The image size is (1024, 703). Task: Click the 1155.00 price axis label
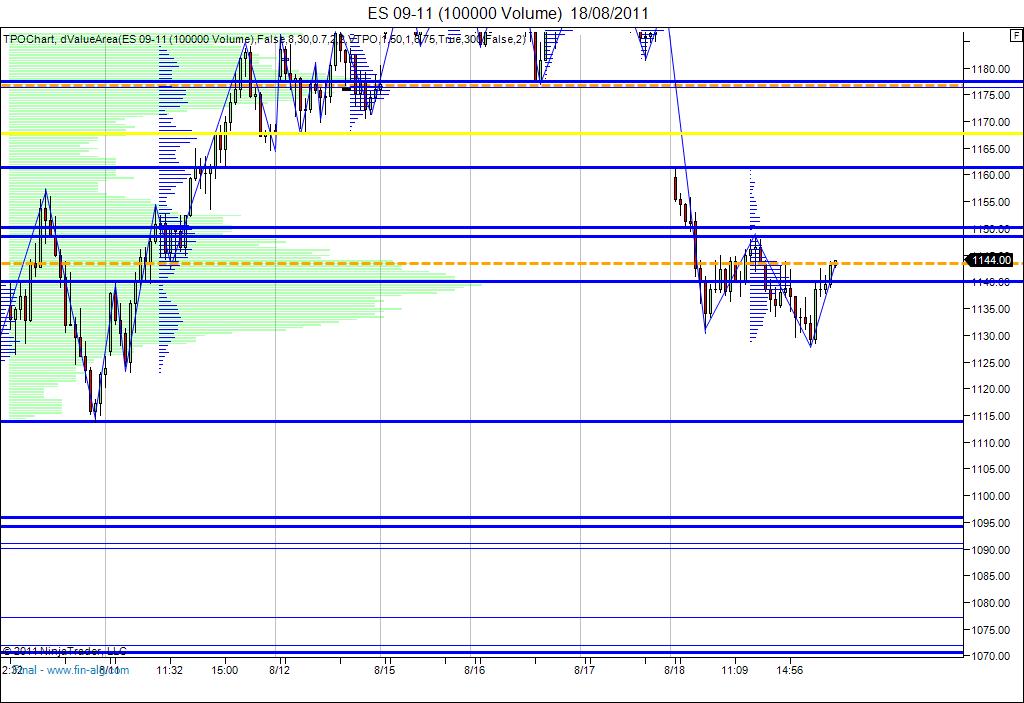point(991,202)
